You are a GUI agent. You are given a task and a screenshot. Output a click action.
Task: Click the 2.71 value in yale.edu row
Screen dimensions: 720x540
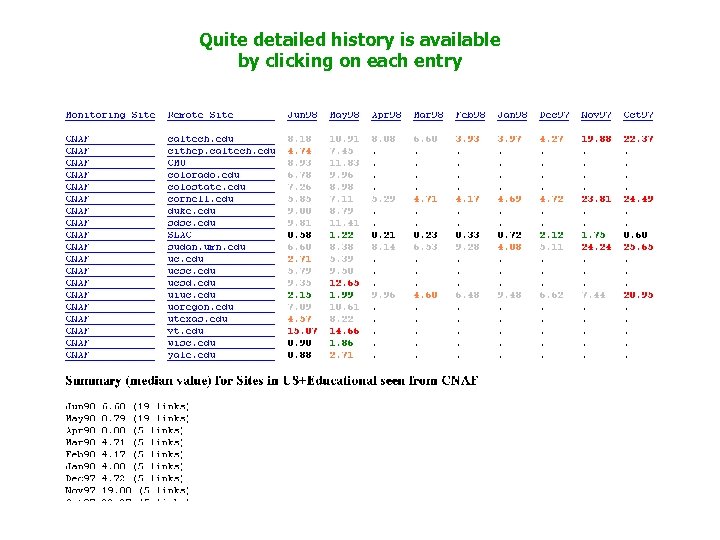341,354
